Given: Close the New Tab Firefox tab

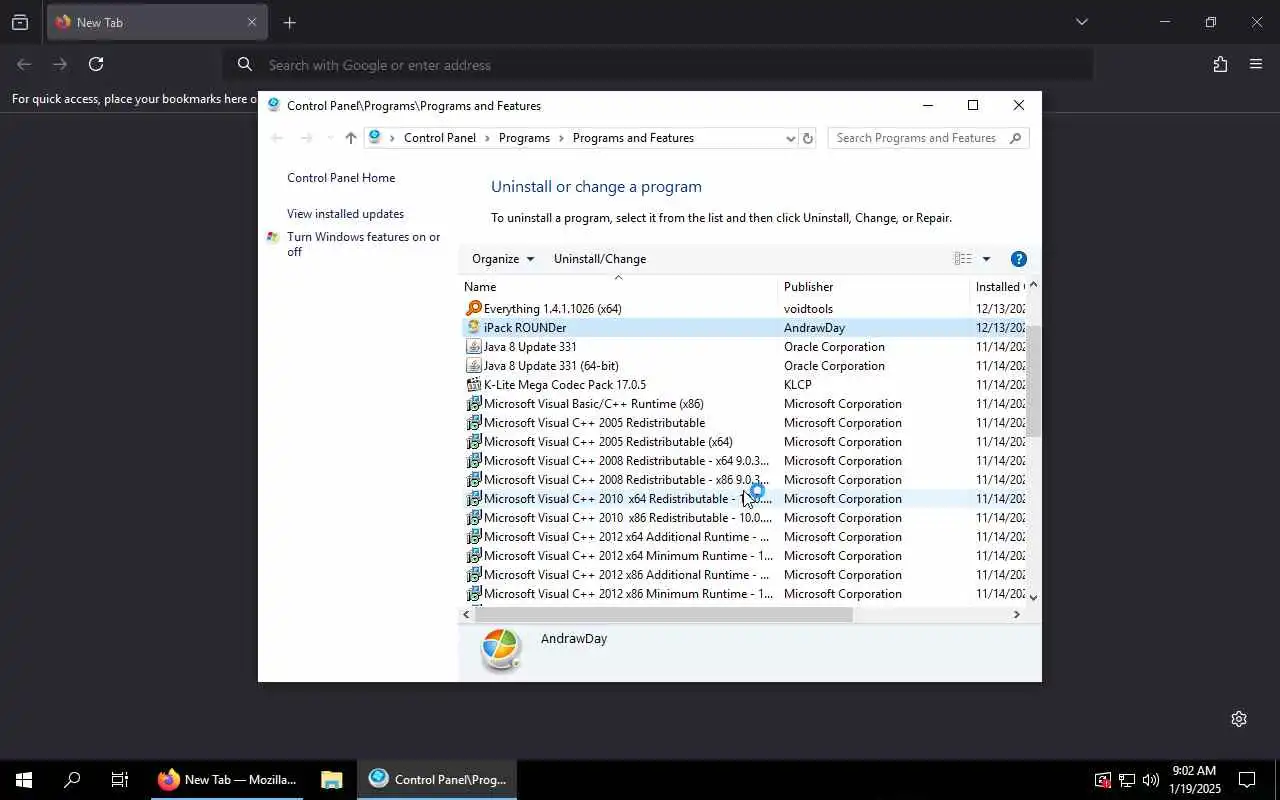Looking at the screenshot, I should 252,22.
